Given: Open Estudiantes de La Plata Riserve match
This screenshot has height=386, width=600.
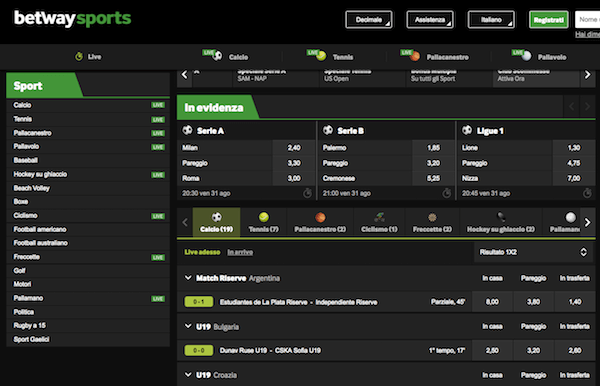Looking at the screenshot, I should 298,302.
